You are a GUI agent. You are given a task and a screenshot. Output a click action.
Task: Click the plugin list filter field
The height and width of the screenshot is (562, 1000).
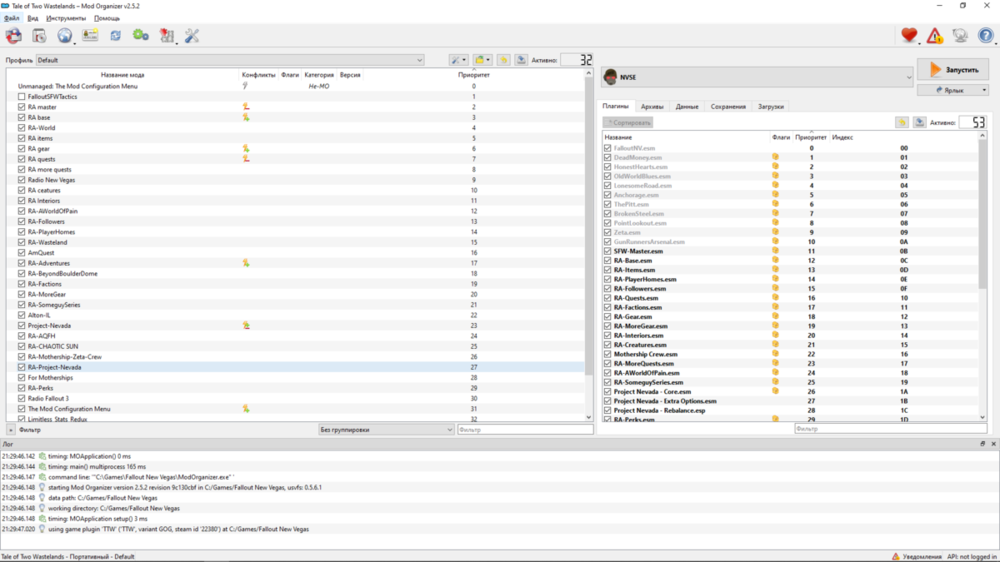point(890,429)
